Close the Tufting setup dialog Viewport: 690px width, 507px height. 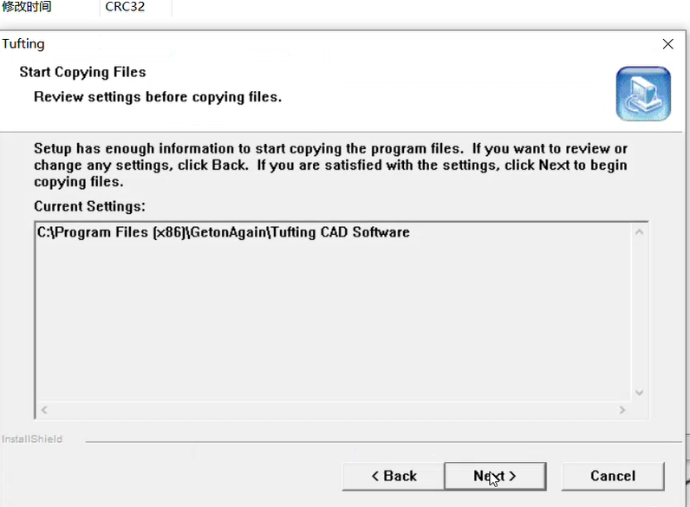point(668,44)
